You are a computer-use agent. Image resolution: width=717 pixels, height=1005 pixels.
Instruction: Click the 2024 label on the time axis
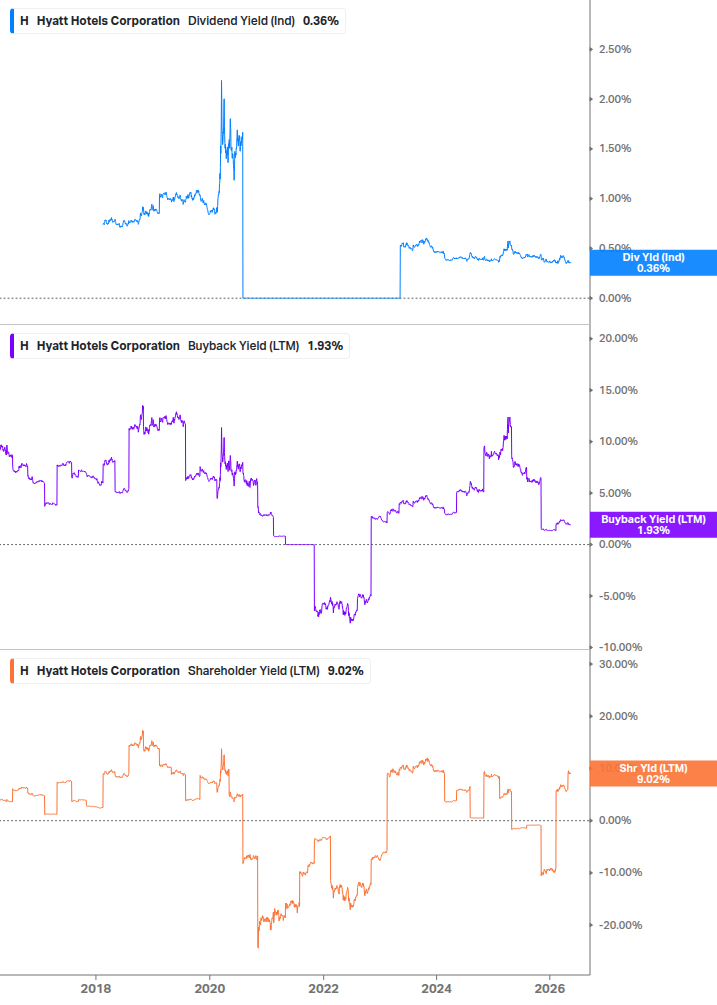436,988
